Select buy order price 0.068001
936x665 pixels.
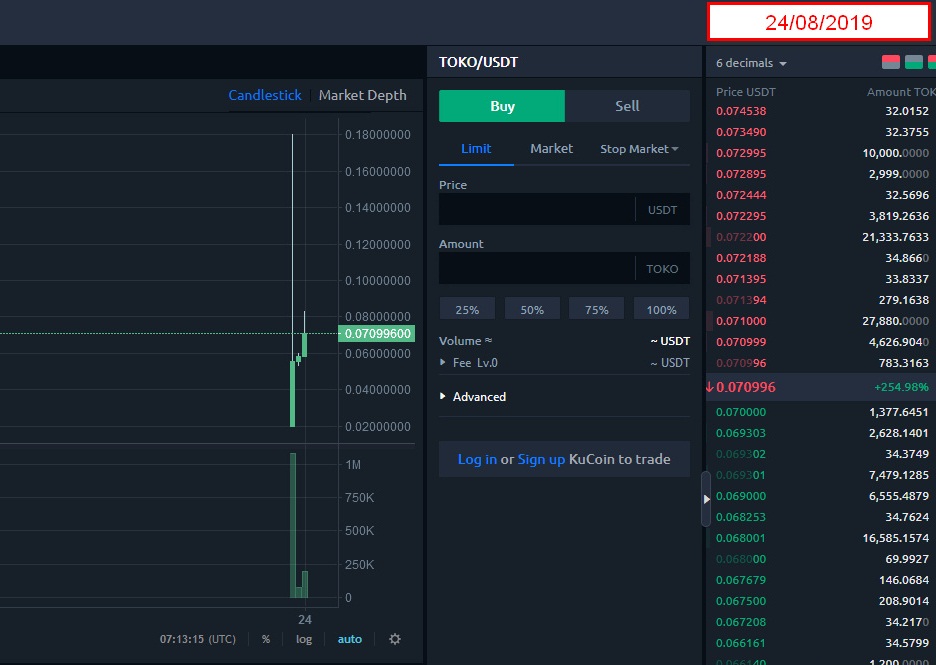click(x=741, y=538)
